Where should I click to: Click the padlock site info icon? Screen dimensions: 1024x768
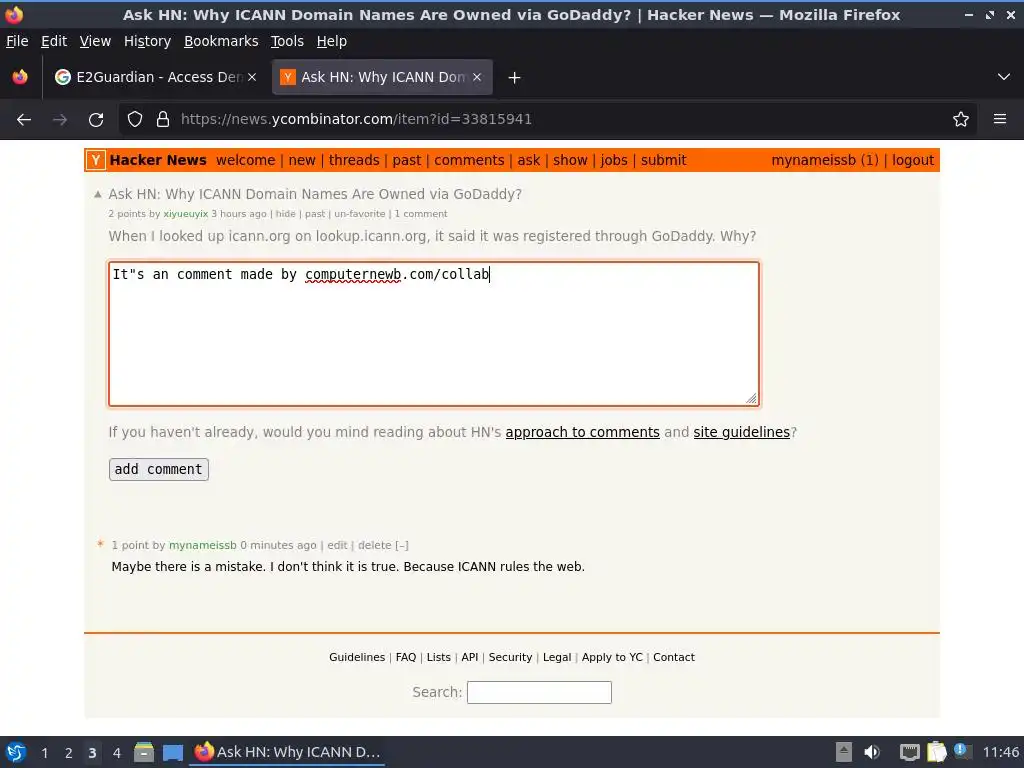coord(163,119)
